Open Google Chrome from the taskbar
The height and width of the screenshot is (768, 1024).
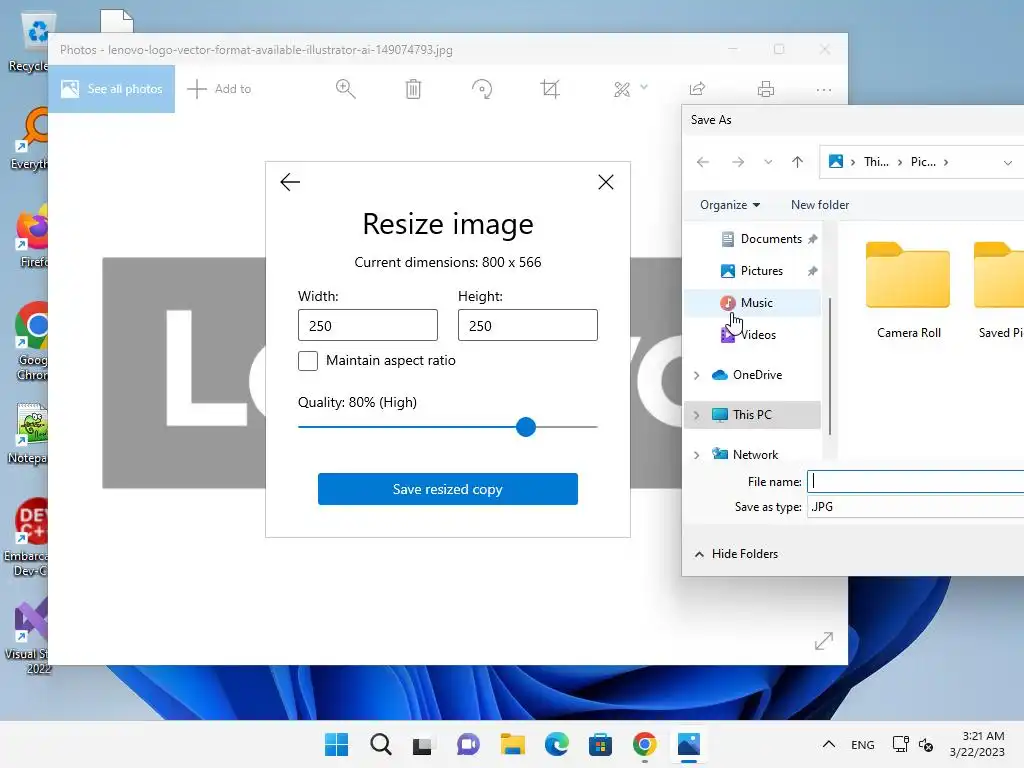pos(645,744)
